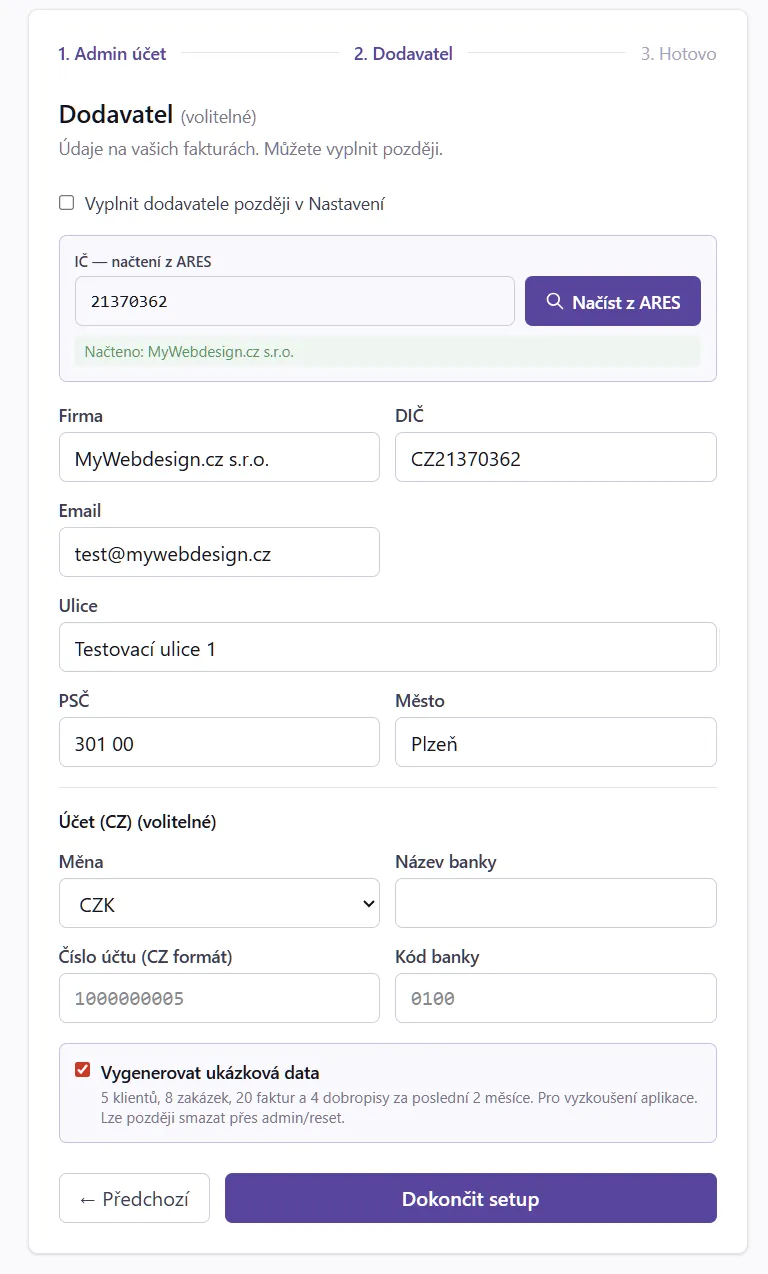Image resolution: width=768 pixels, height=1274 pixels.
Task: Click the Město field containing Plzeň
Action: coord(556,742)
